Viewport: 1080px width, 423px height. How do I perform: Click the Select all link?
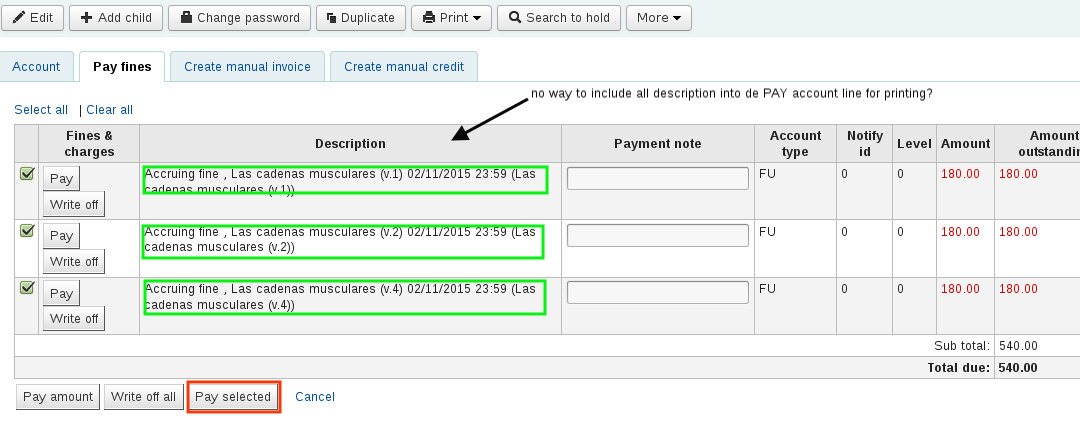(x=41, y=110)
